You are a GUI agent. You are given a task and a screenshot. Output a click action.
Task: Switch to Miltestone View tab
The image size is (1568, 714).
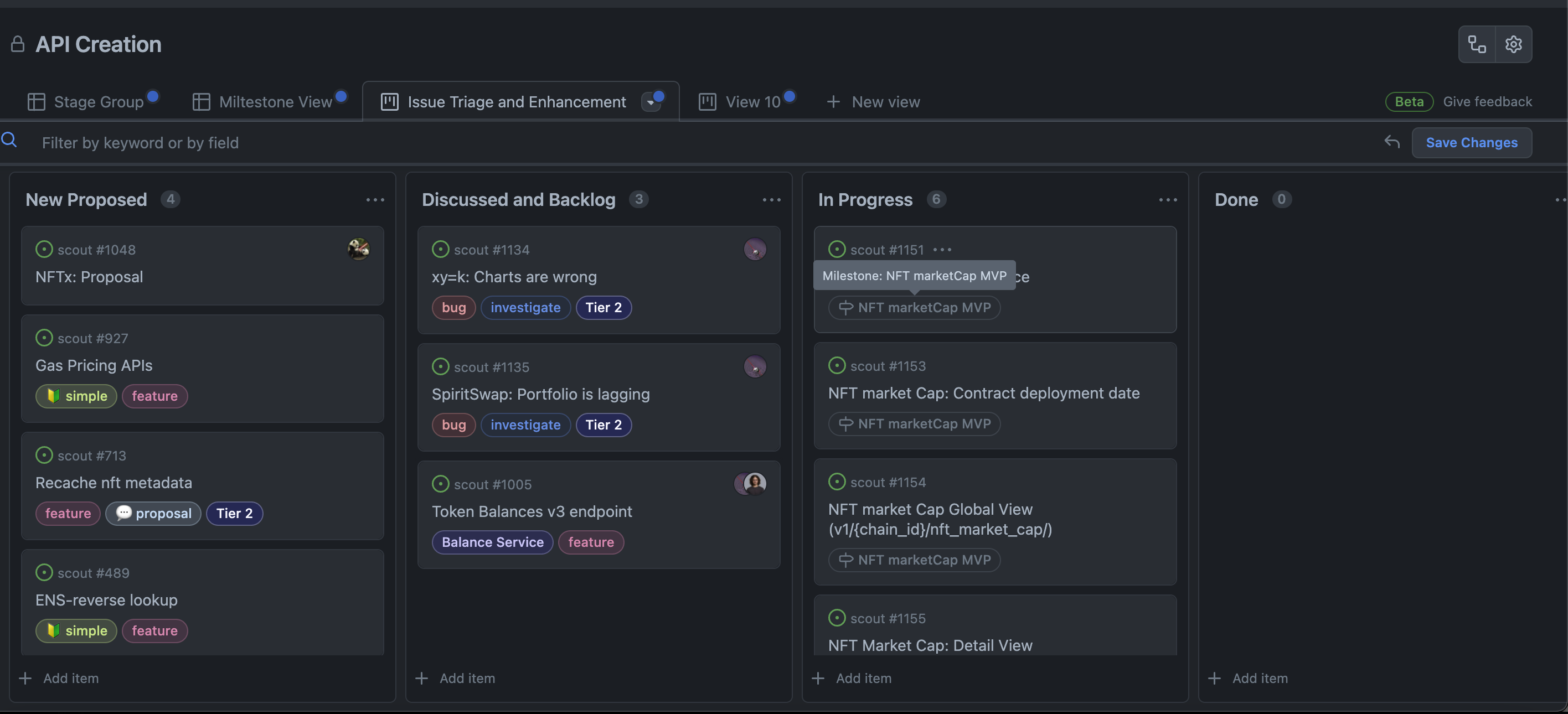coord(275,102)
